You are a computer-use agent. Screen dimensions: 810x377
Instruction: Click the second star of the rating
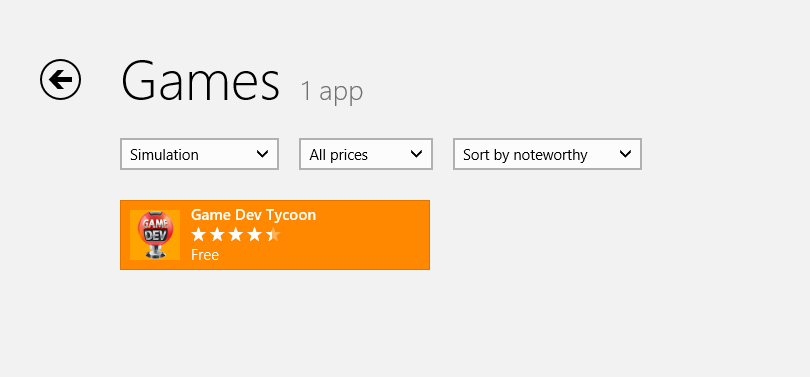[x=217, y=235]
